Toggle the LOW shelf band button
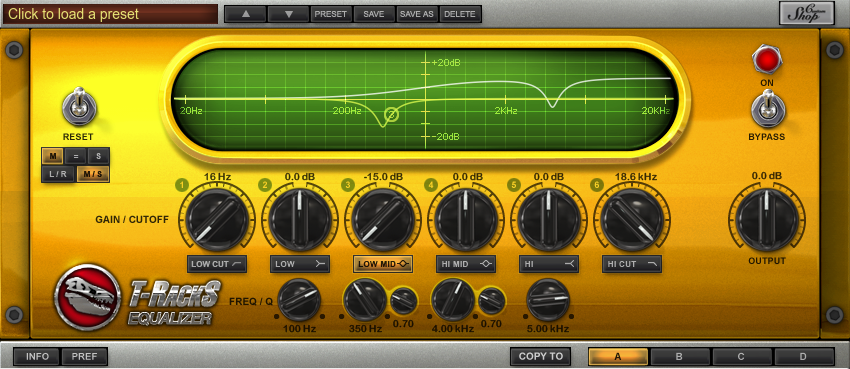Screen dimensions: 850x369 tap(300, 264)
